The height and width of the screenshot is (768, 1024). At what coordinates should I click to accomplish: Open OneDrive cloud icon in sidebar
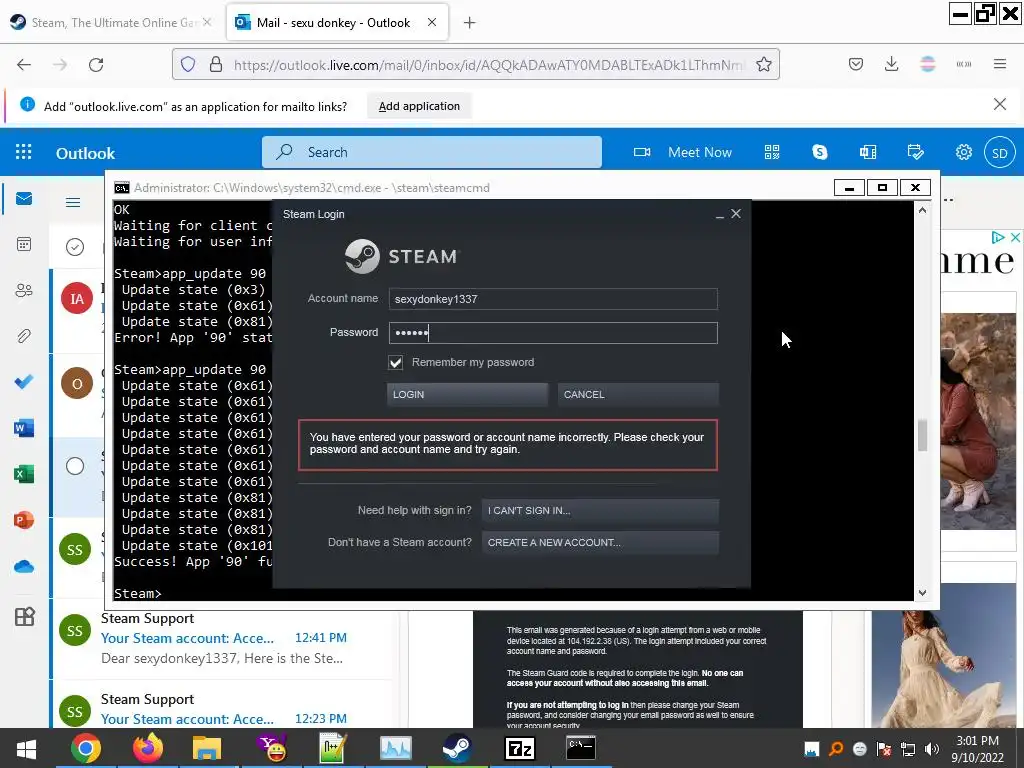click(24, 566)
